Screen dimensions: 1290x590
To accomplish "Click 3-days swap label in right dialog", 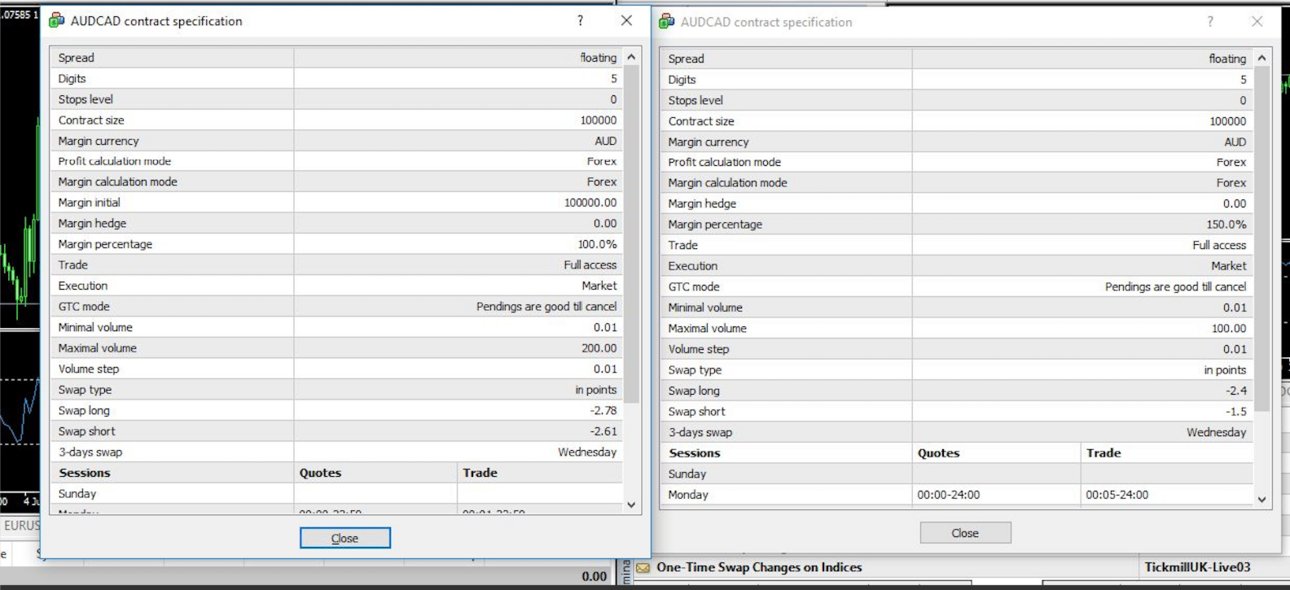I will [x=700, y=433].
